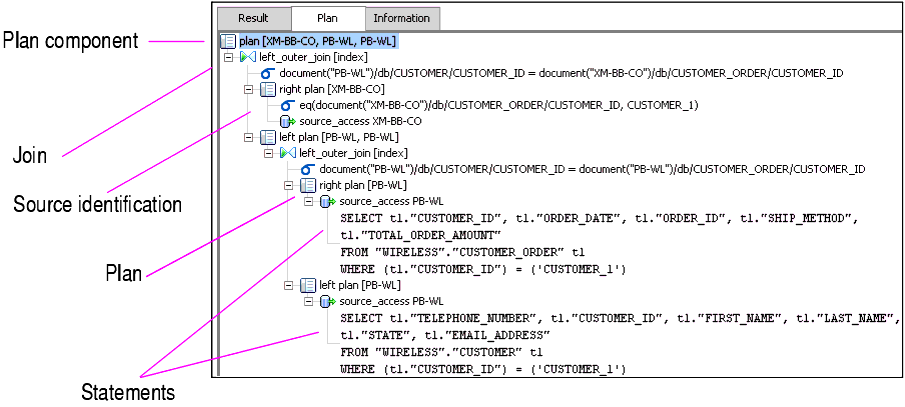Click the source icon beside source_access XM-BB-CO

288,121
